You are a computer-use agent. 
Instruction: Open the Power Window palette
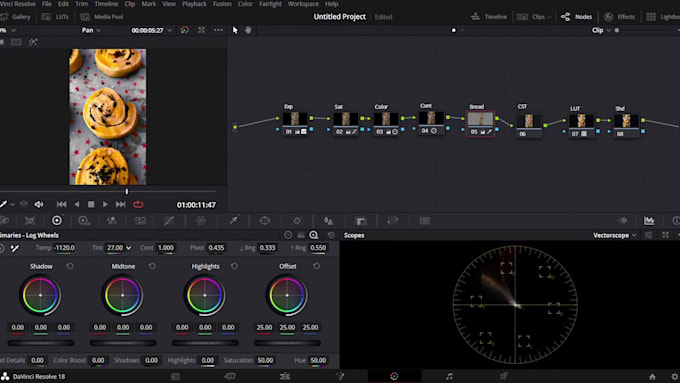pyautogui.click(x=265, y=221)
